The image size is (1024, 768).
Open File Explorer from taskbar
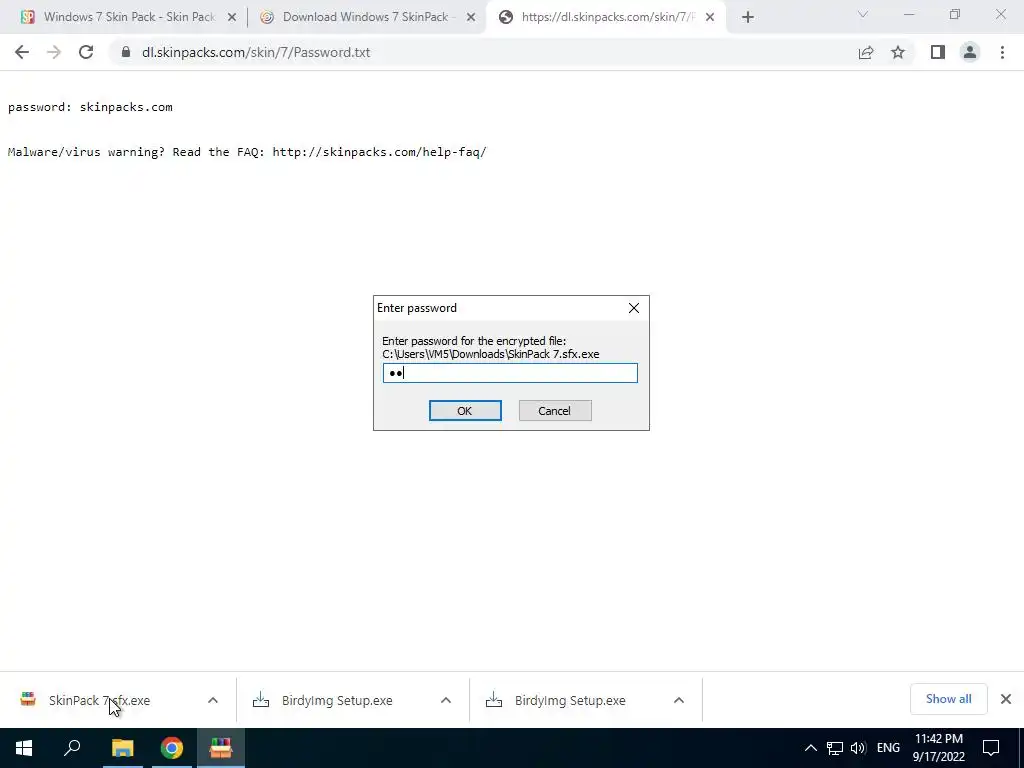[122, 748]
